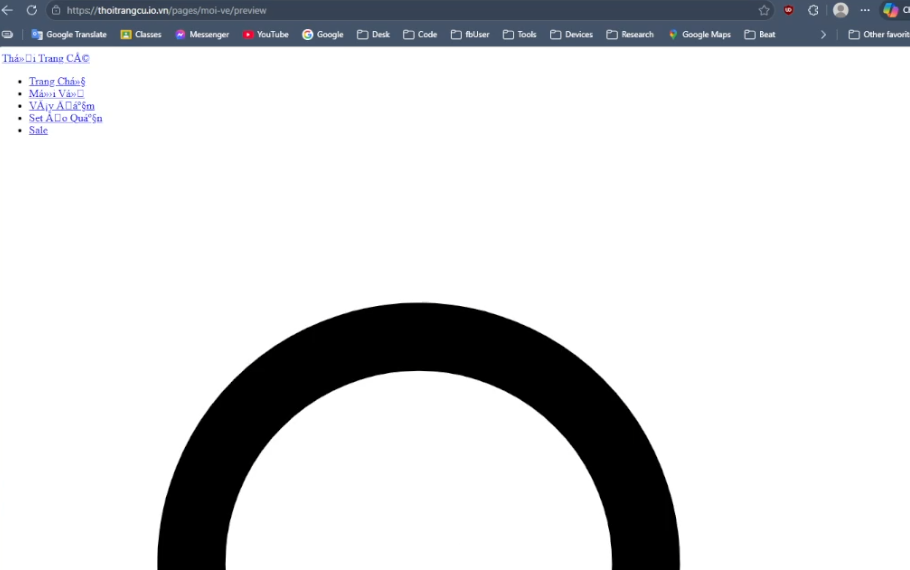Open the Beat bookmarks folder
Image resolution: width=910 pixels, height=570 pixels.
coord(760,34)
